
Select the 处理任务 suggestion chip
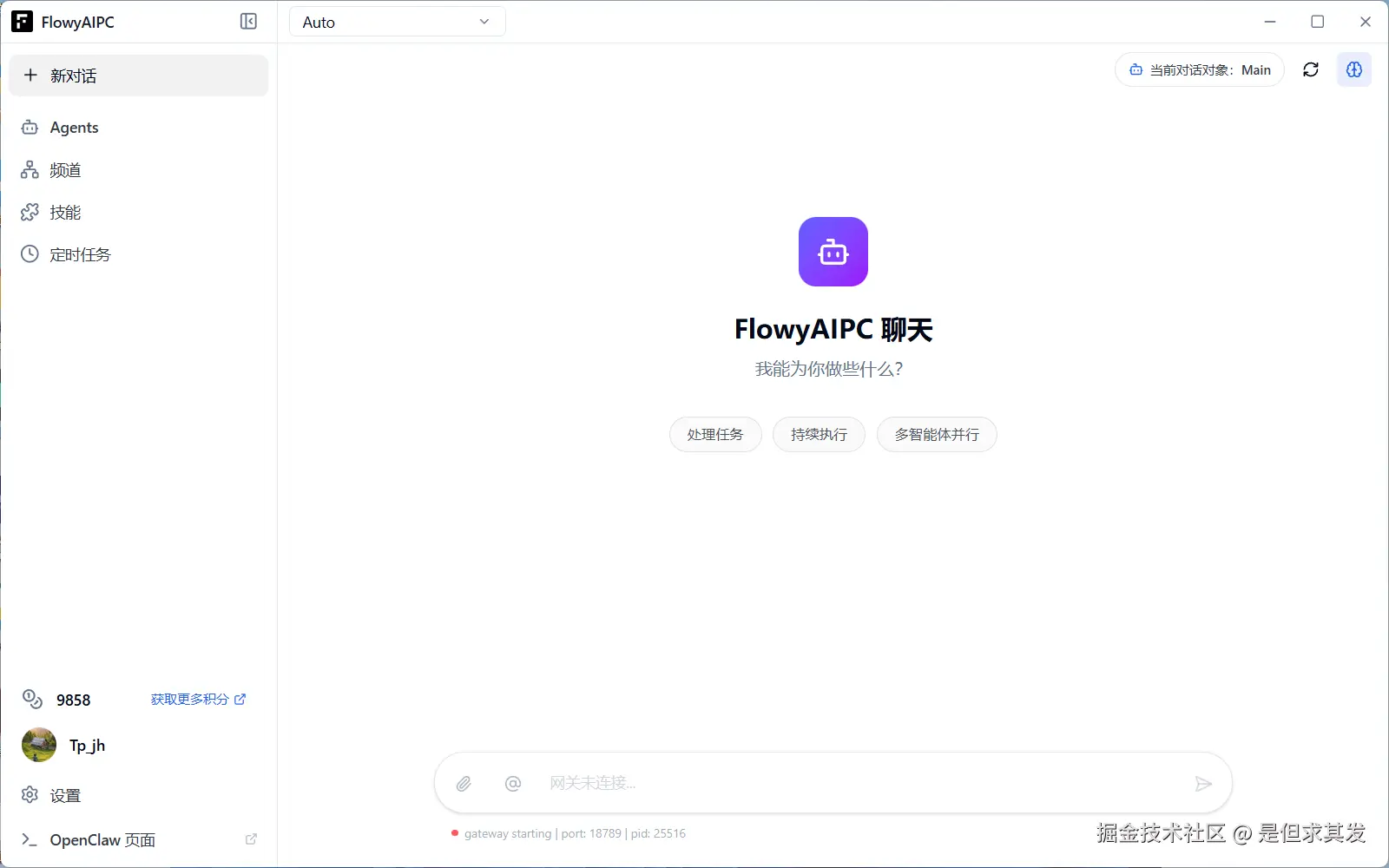(x=715, y=434)
